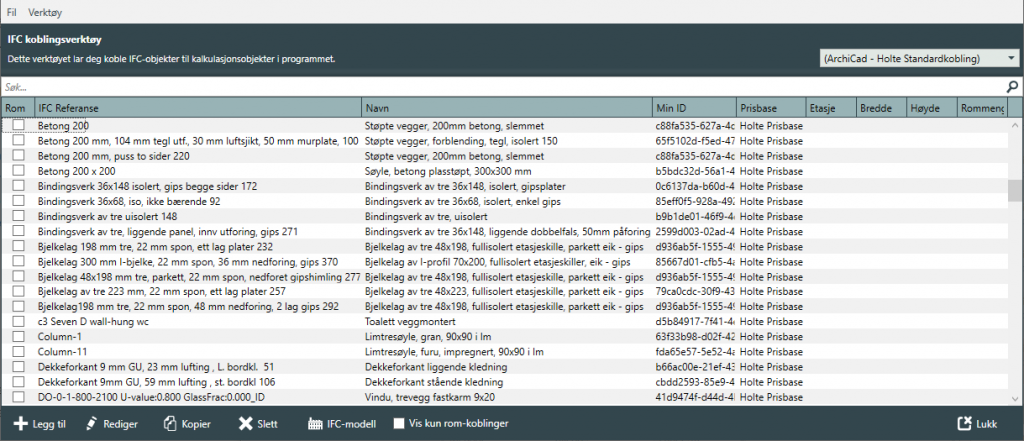
Task: Tick the Rom checkbox for Betong 200
Action: pos(18,126)
